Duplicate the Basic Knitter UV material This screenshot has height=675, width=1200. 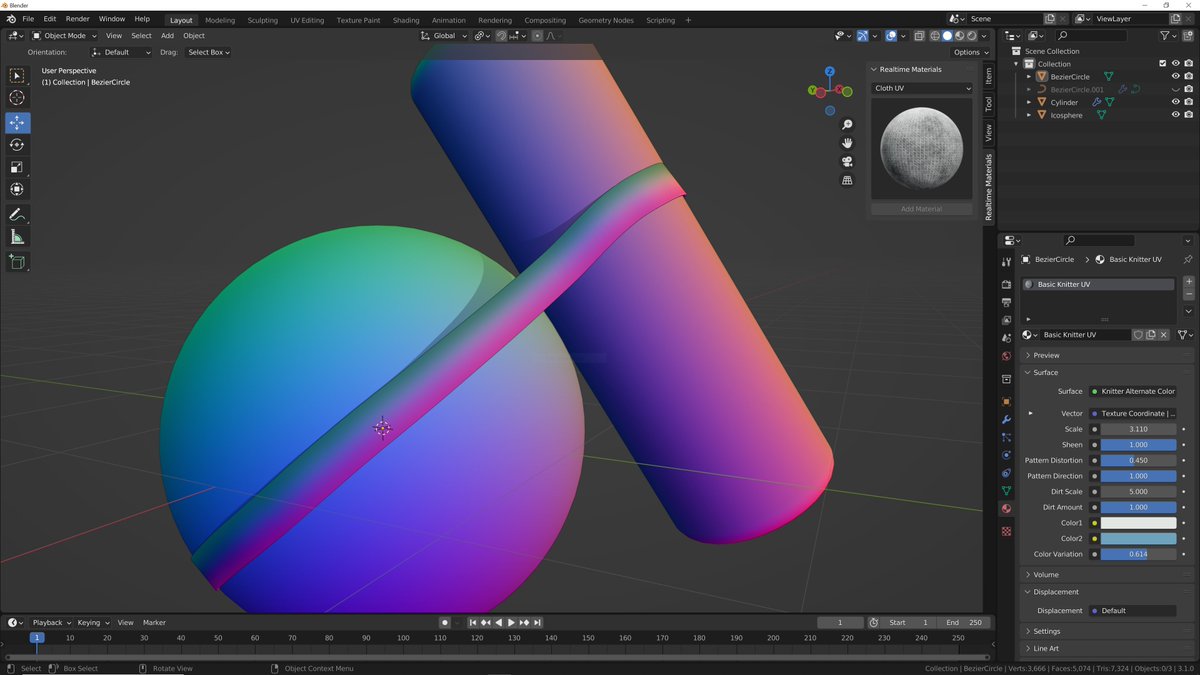coord(1151,335)
